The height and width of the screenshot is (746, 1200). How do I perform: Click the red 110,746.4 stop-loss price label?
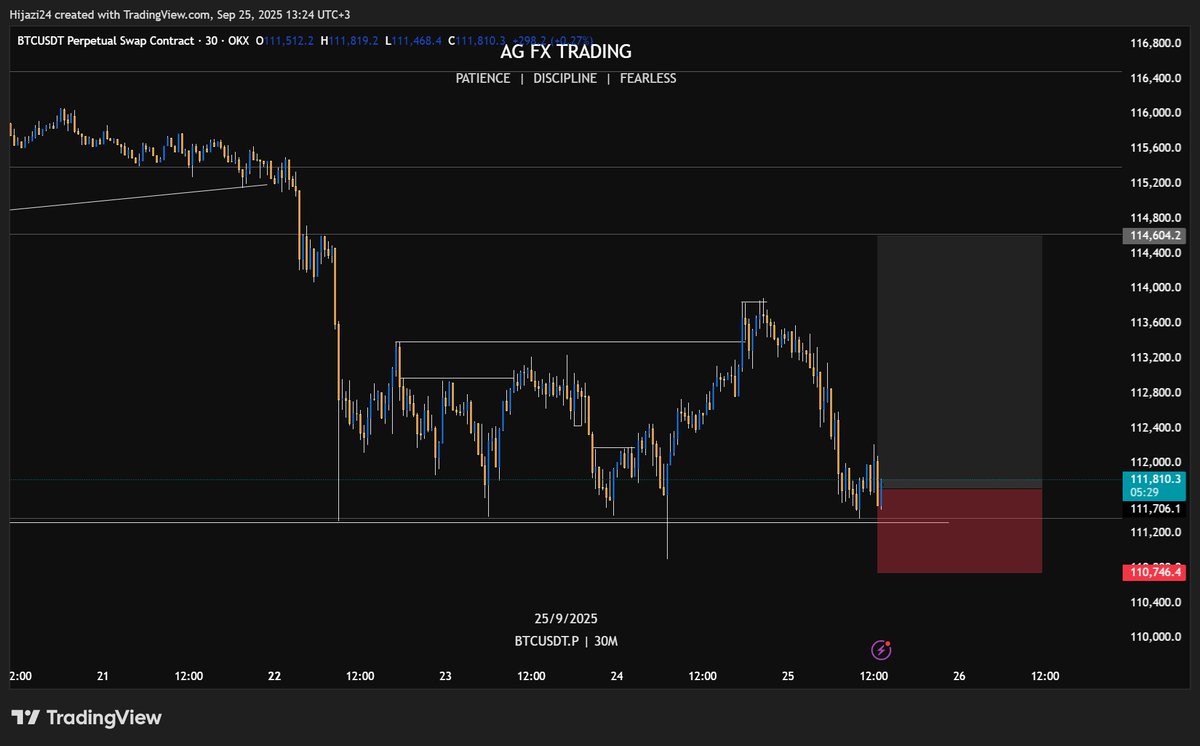pos(1155,572)
